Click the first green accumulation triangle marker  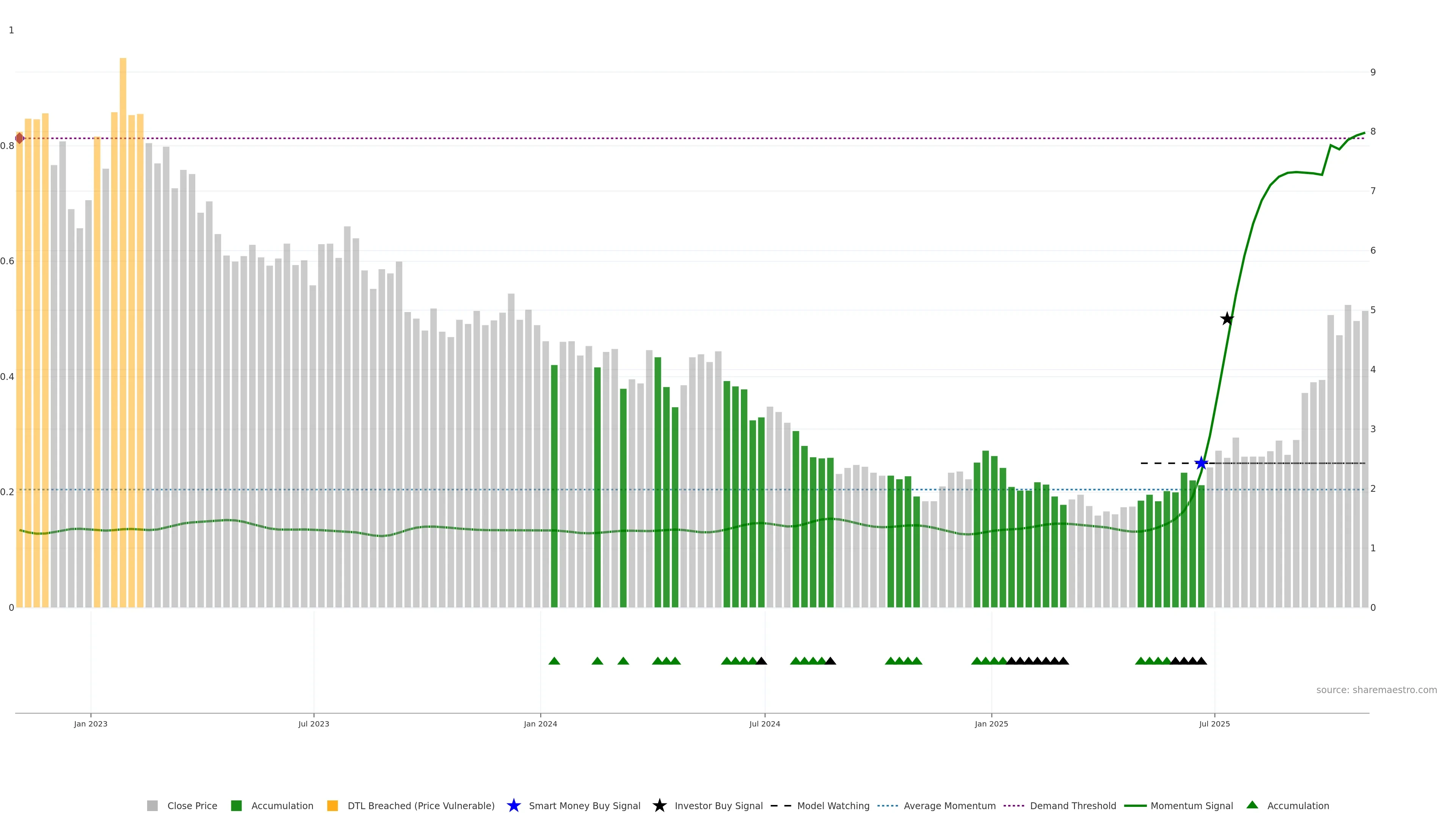tap(554, 661)
